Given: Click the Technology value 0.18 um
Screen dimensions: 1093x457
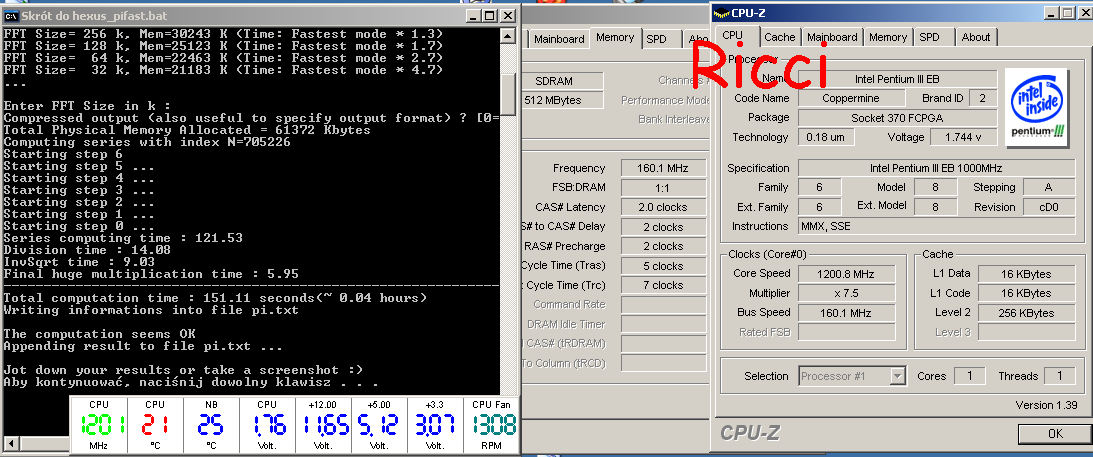Looking at the screenshot, I should click(x=825, y=137).
